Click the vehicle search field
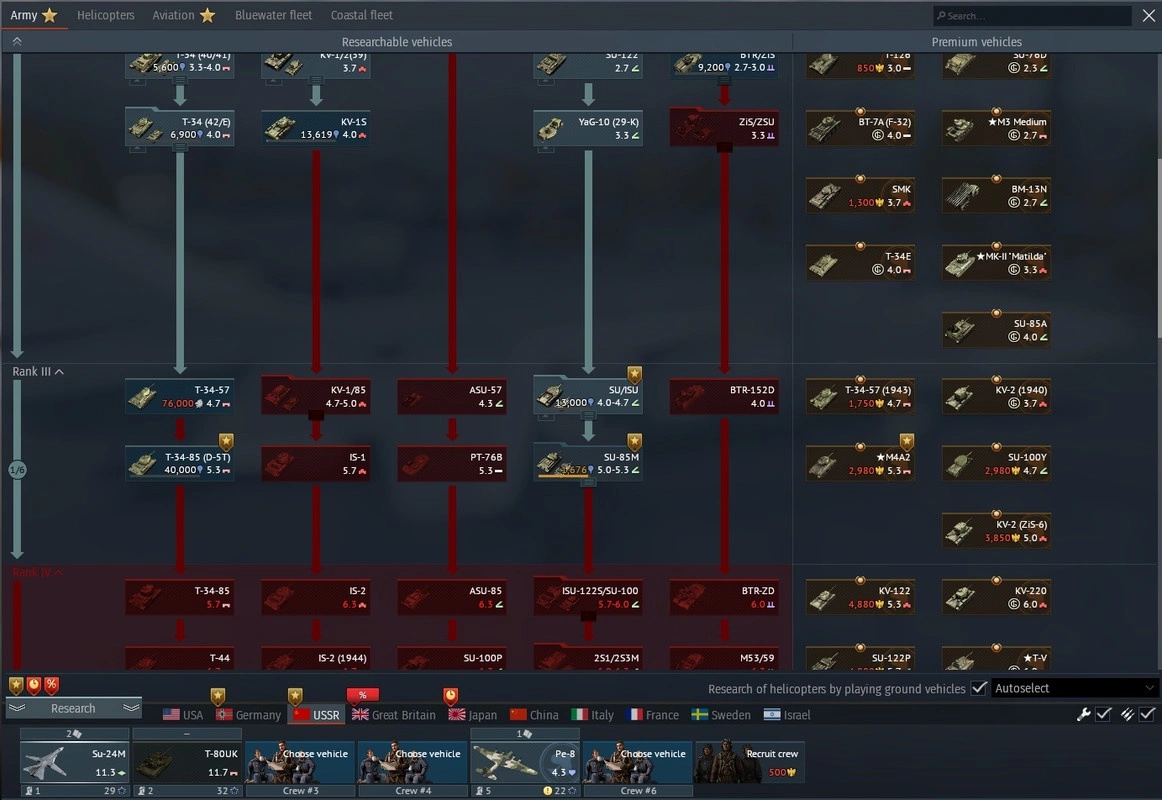The width and height of the screenshot is (1162, 800). (x=1032, y=16)
